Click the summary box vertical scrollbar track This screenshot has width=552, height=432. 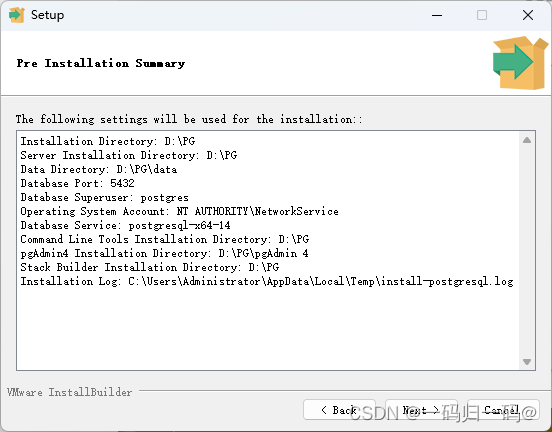tap(527, 251)
